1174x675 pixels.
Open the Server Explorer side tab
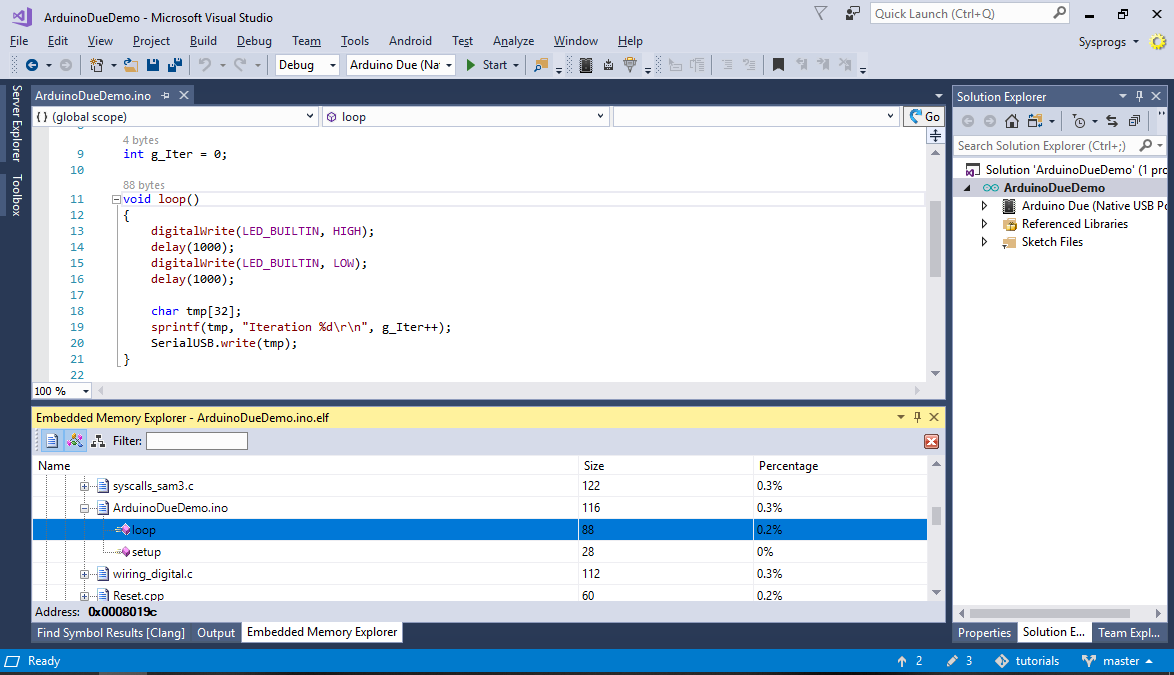pyautogui.click(x=16, y=123)
